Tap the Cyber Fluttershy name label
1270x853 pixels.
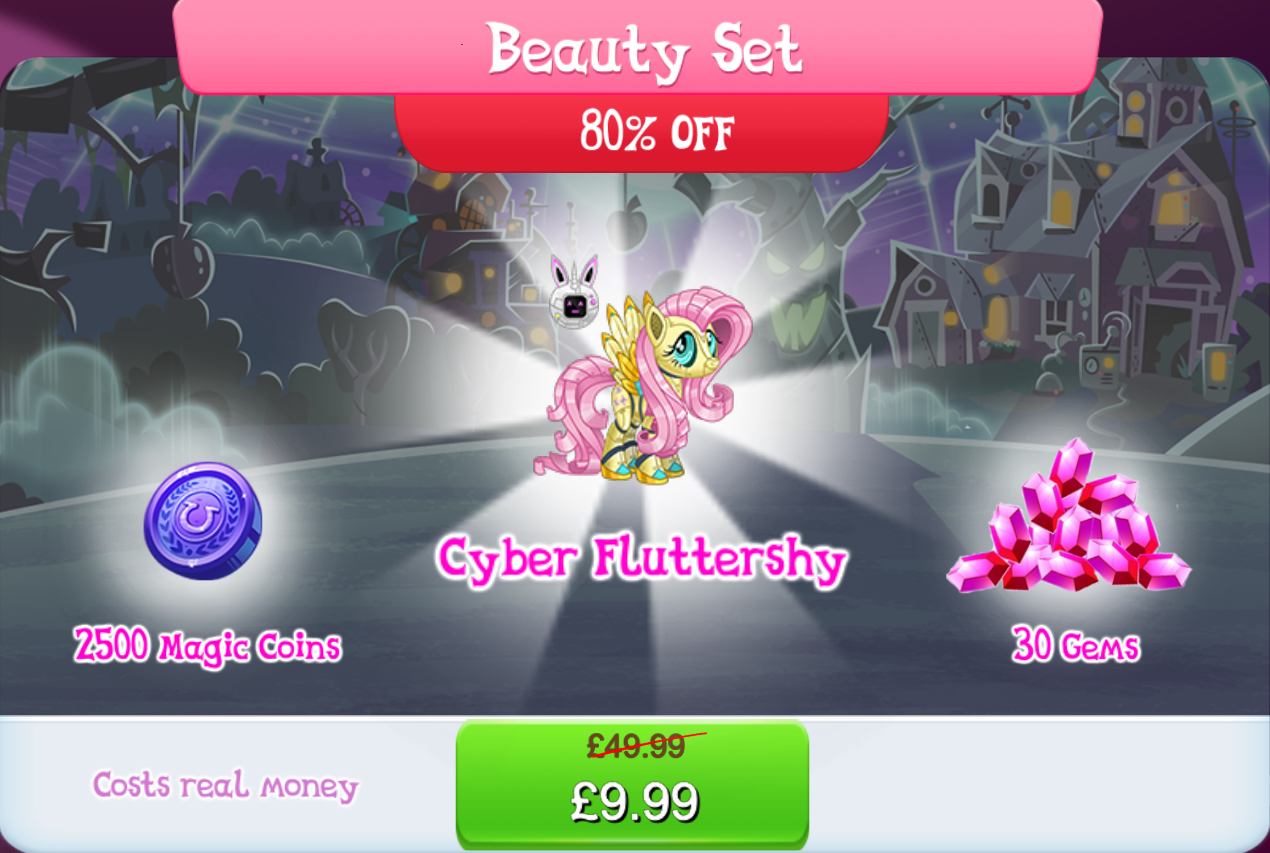coord(641,560)
